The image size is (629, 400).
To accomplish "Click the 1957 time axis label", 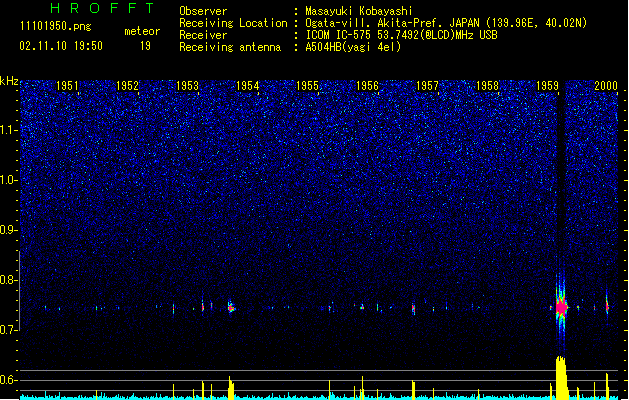I will (x=428, y=86).
